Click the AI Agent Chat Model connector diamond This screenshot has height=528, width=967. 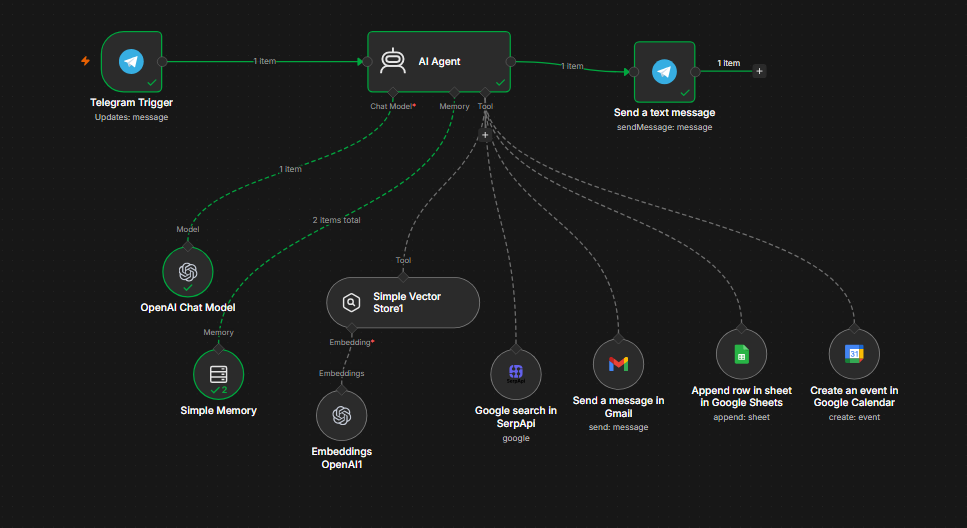pos(393,93)
